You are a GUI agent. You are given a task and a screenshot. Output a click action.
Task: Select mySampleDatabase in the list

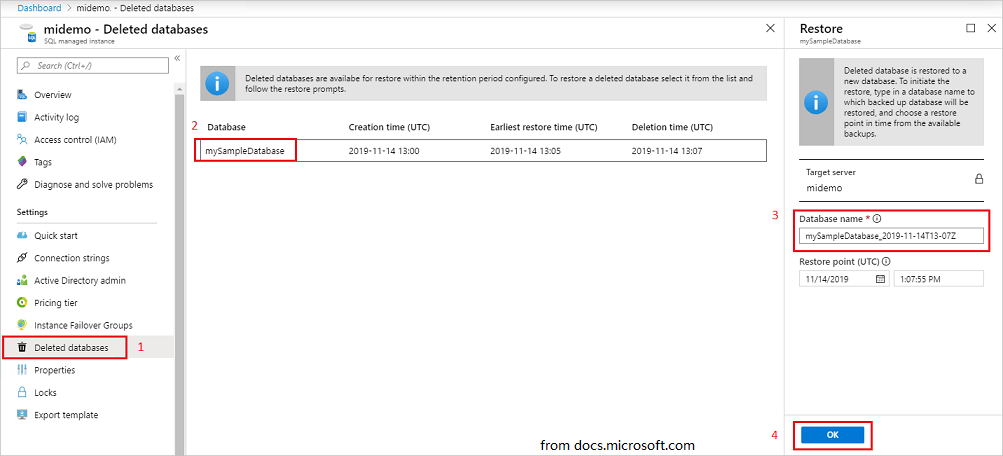coord(245,150)
